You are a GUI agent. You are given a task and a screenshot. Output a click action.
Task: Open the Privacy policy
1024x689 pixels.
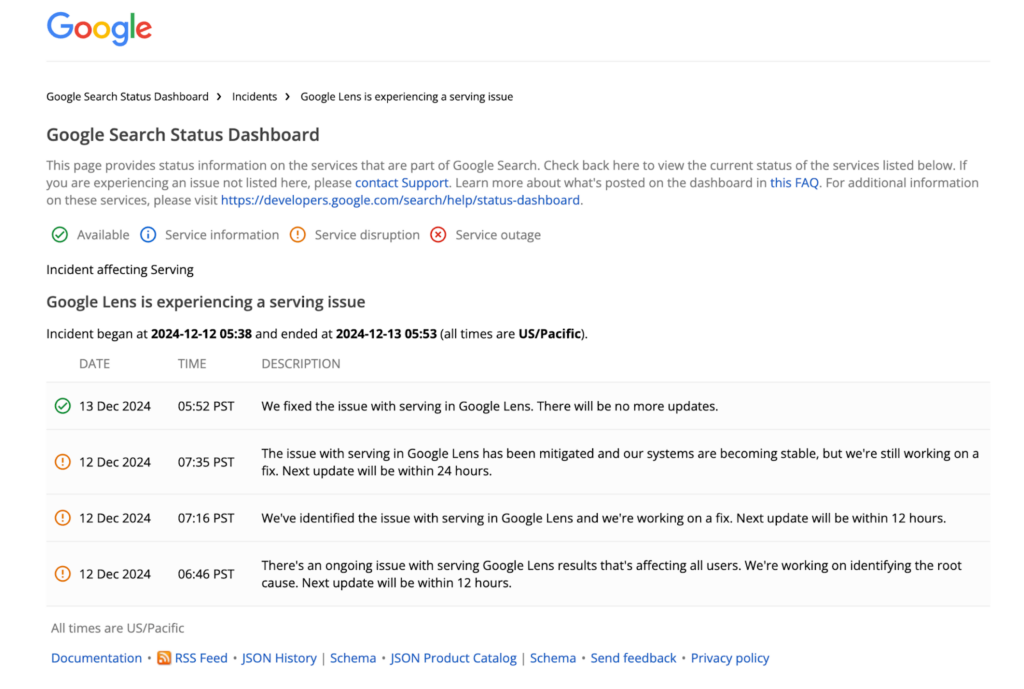pyautogui.click(x=730, y=658)
